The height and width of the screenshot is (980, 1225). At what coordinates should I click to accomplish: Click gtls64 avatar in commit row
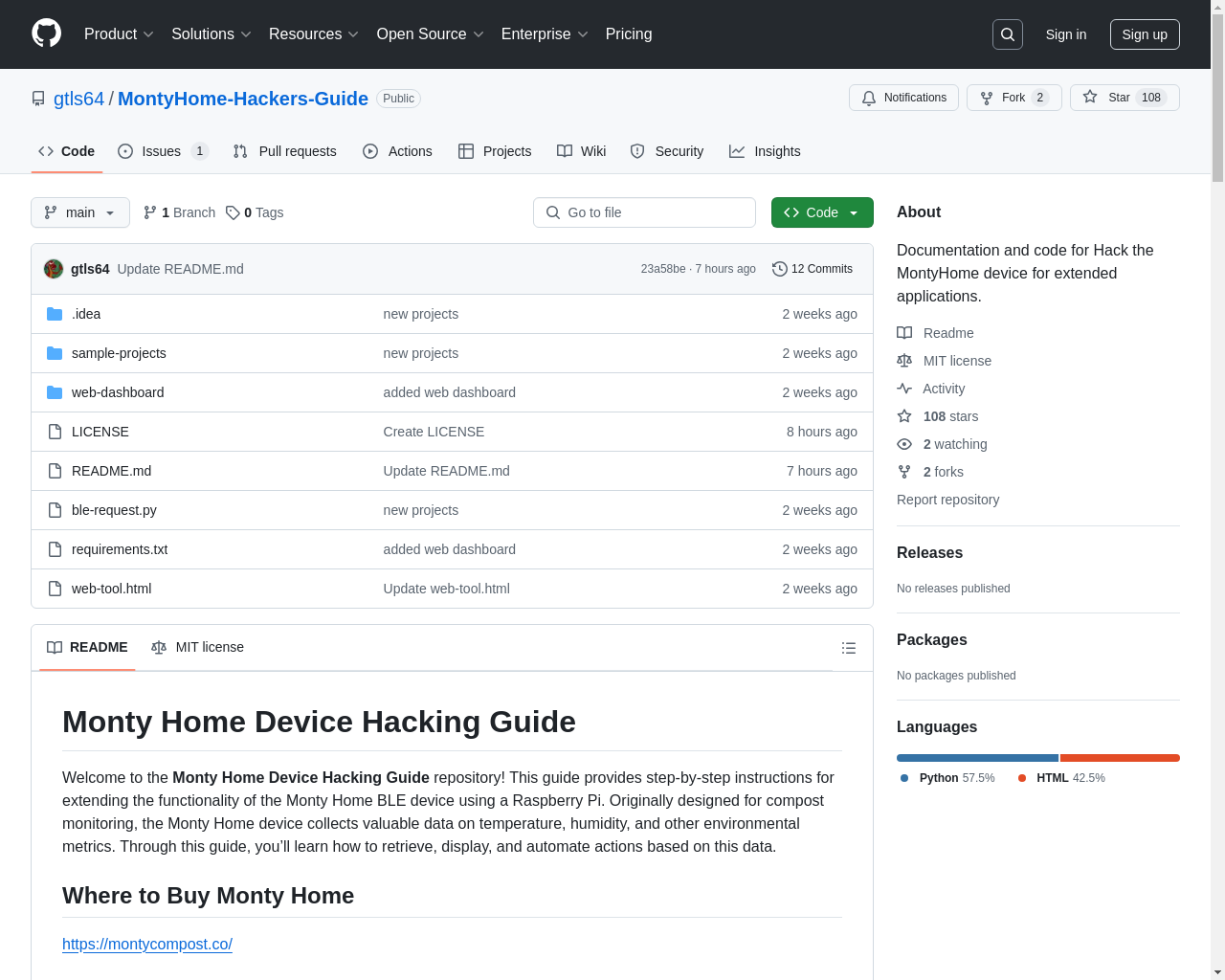click(54, 269)
